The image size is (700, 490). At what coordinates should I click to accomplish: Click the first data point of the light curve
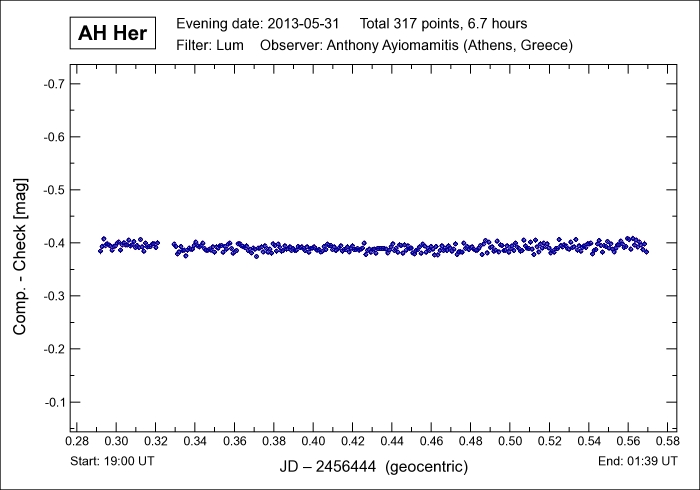pyautogui.click(x=100, y=250)
